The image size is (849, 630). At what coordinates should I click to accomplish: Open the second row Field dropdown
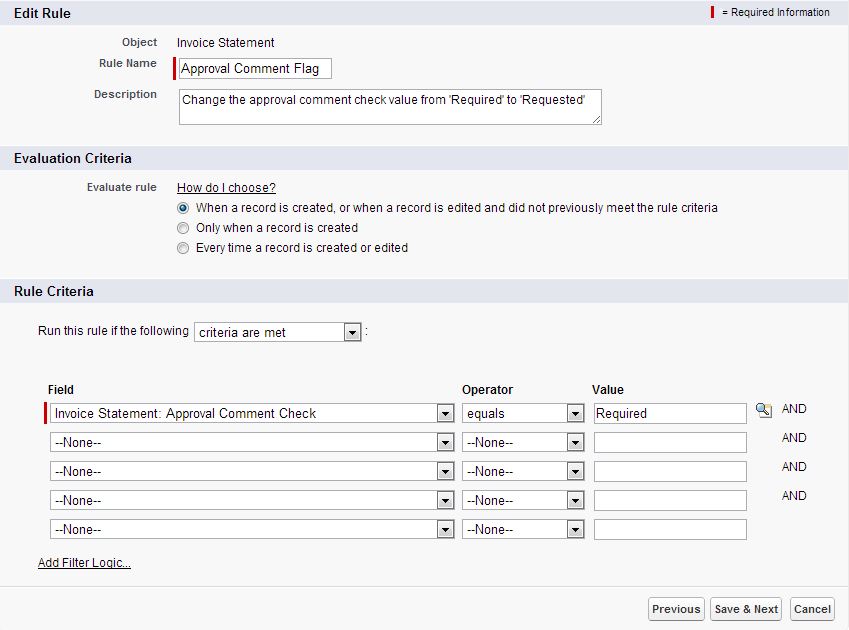click(x=252, y=442)
